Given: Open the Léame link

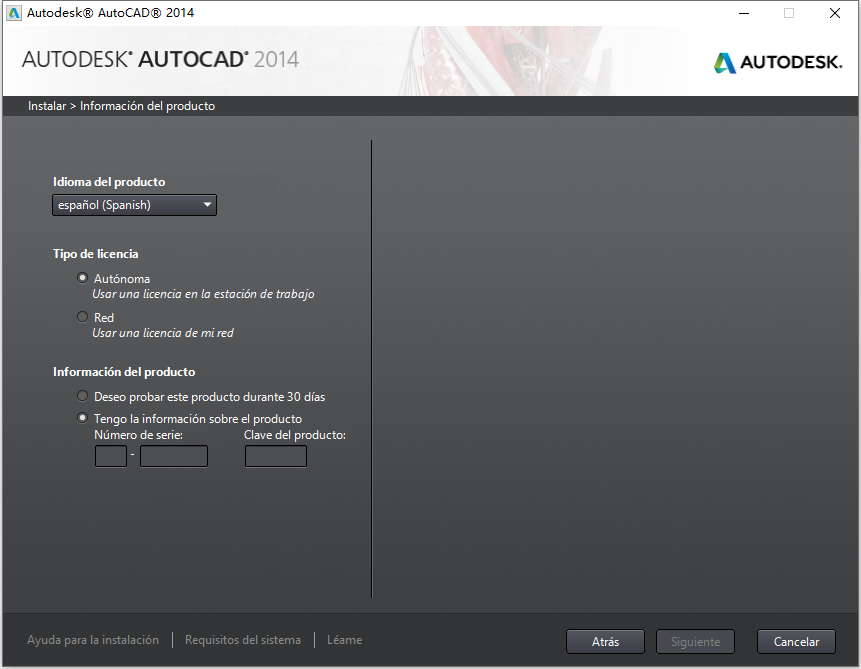Looking at the screenshot, I should pos(344,640).
